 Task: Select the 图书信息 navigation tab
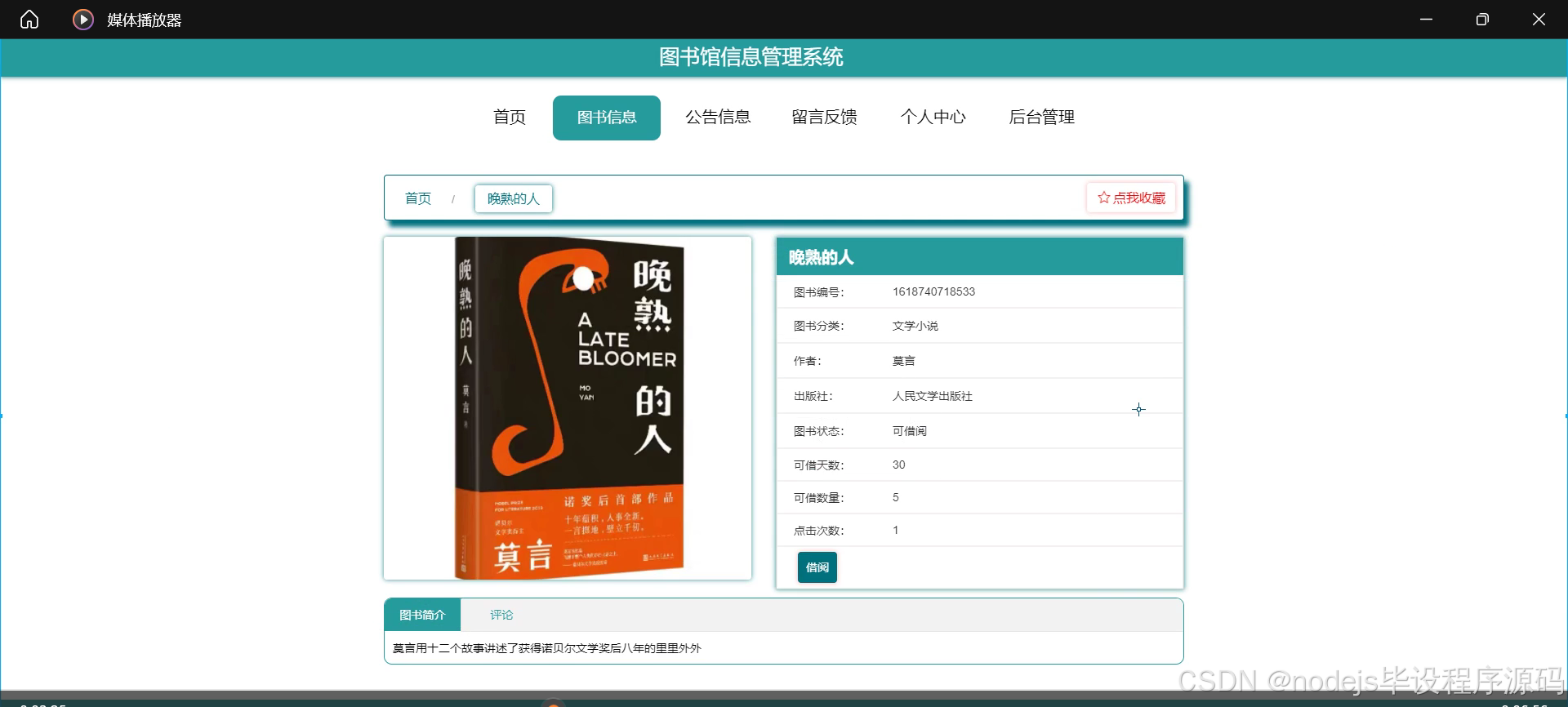(x=607, y=118)
